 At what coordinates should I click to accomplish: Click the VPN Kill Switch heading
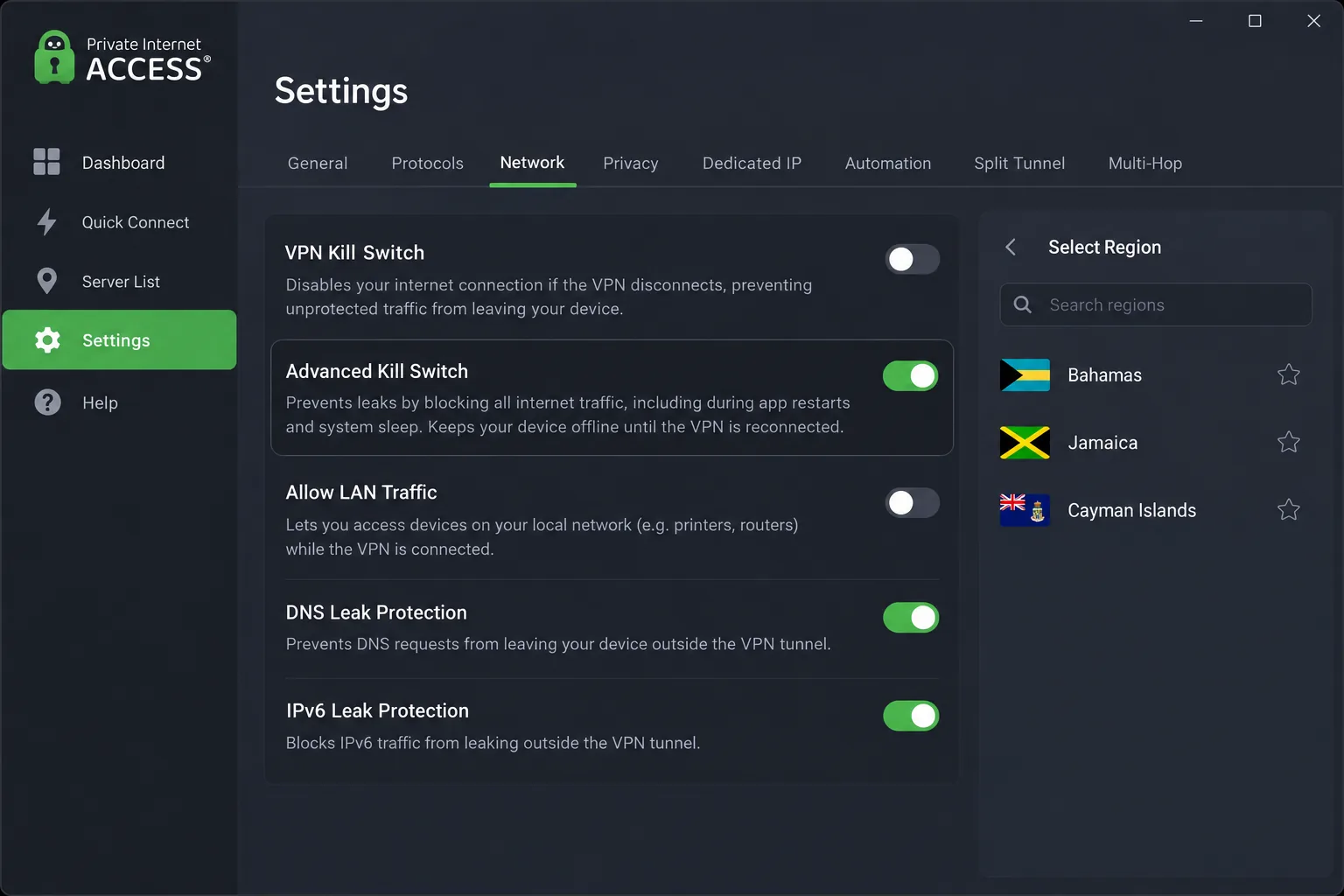tap(354, 252)
